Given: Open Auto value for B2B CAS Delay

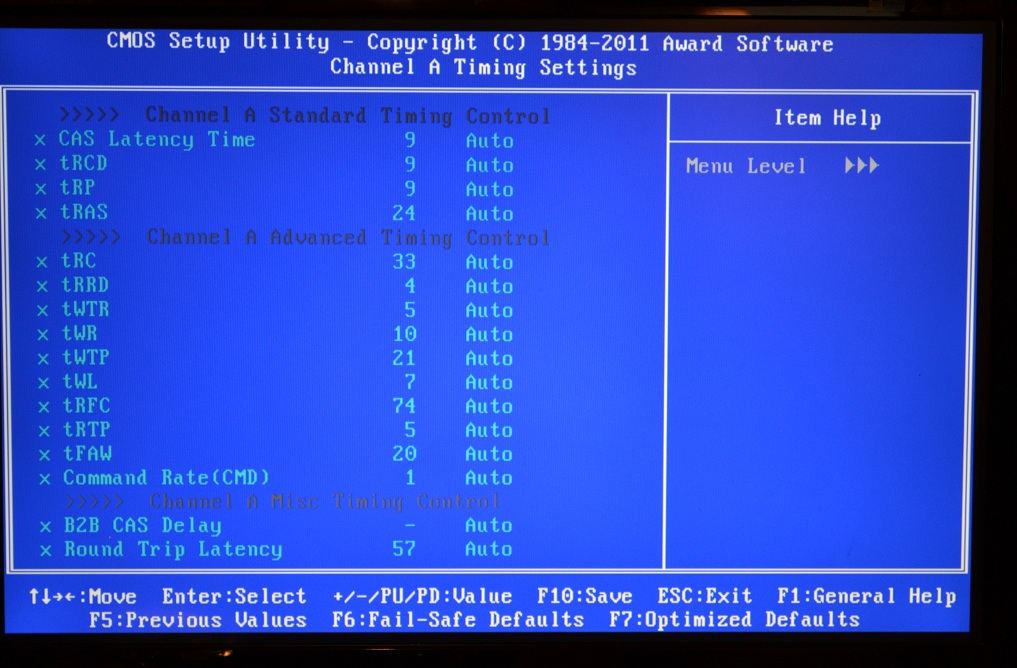Looking at the screenshot, I should (x=490, y=525).
